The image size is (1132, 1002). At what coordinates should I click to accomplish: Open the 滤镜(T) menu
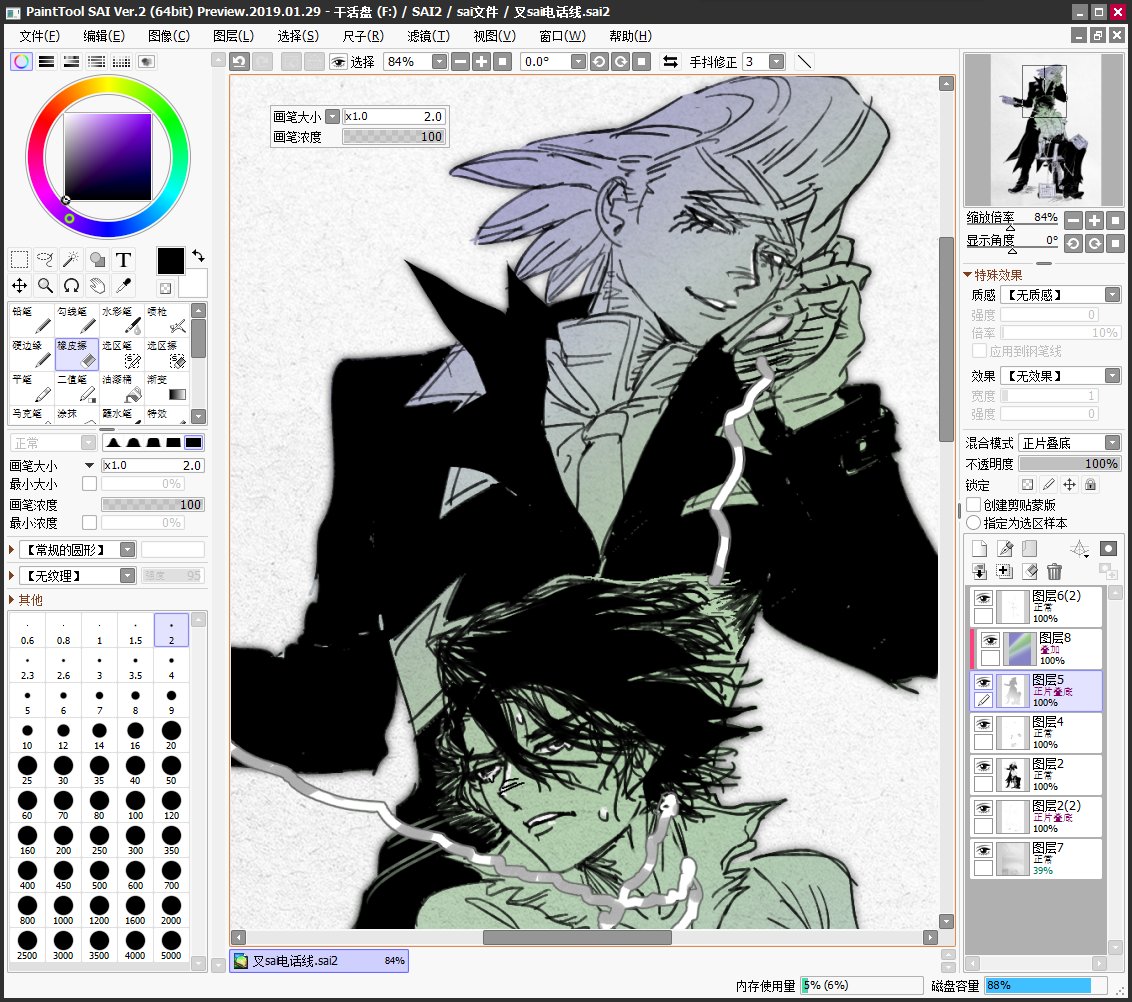pos(429,36)
